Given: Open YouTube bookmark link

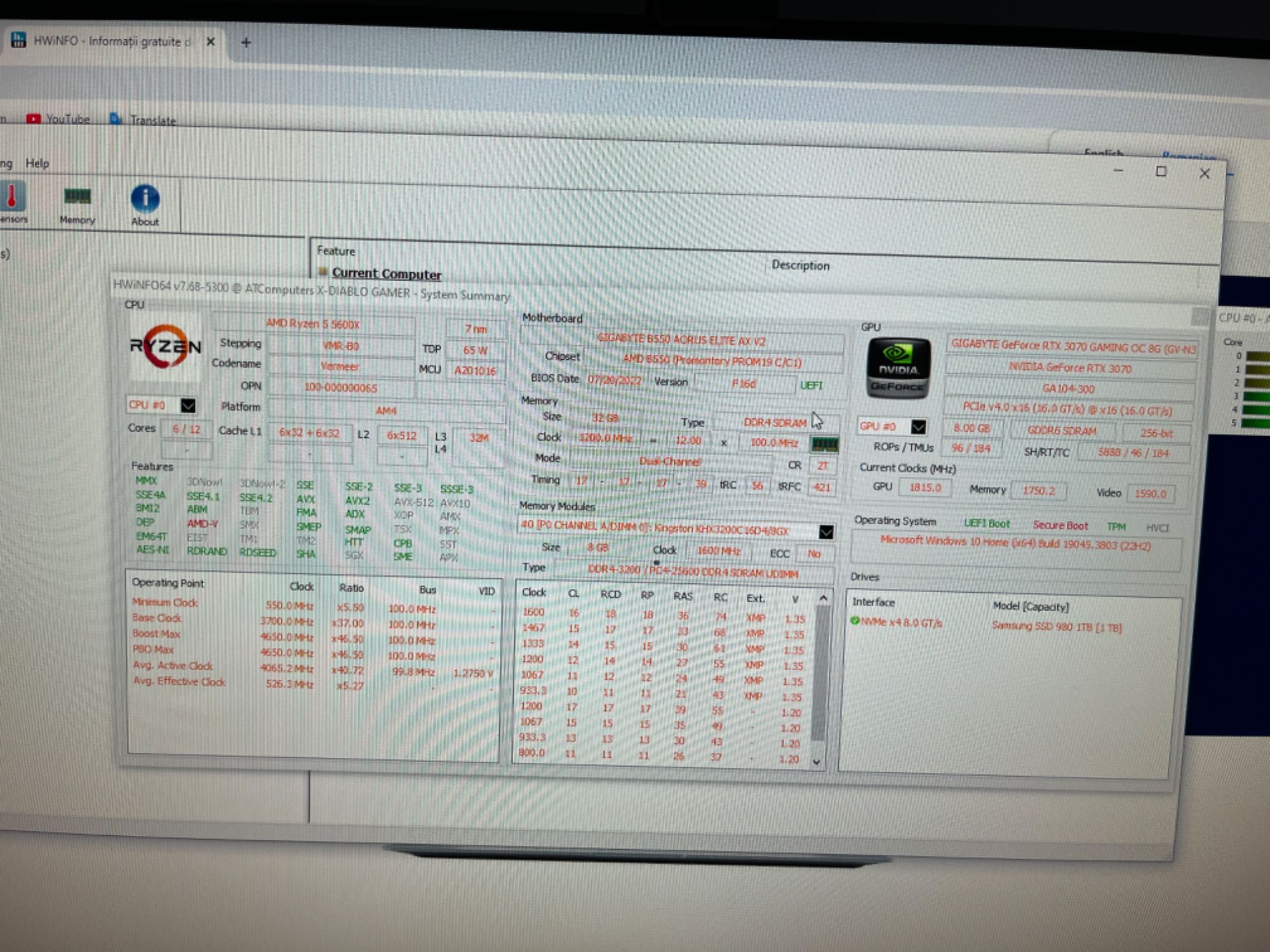Looking at the screenshot, I should (x=67, y=119).
